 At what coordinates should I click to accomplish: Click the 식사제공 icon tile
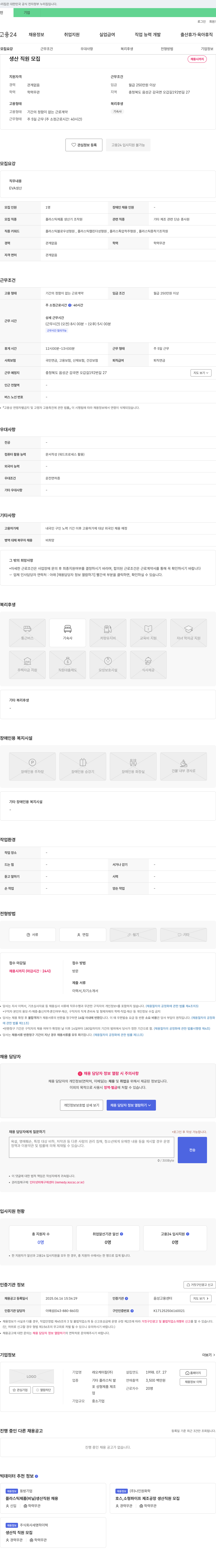148,665
